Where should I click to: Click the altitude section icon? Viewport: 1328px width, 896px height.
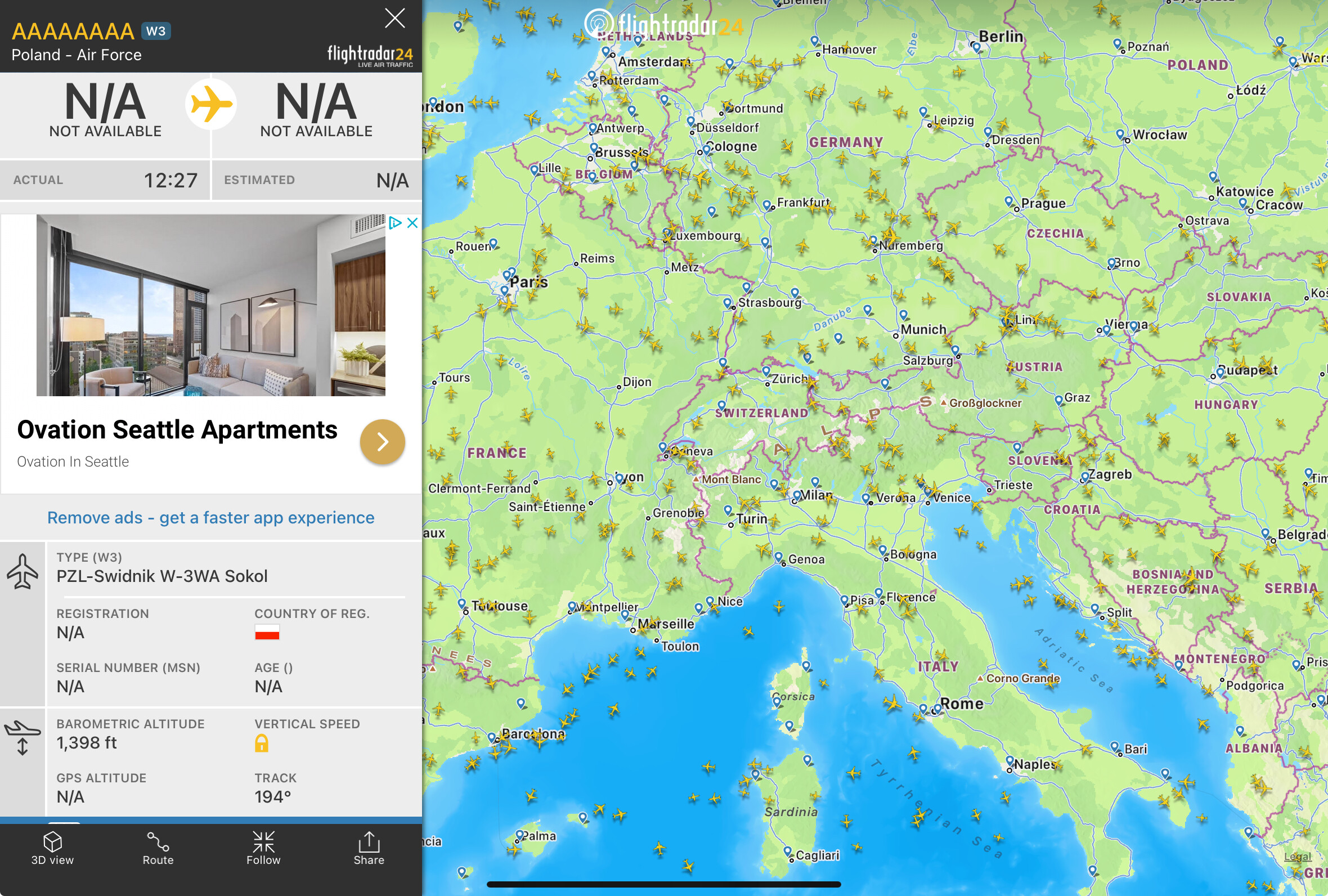(23, 738)
